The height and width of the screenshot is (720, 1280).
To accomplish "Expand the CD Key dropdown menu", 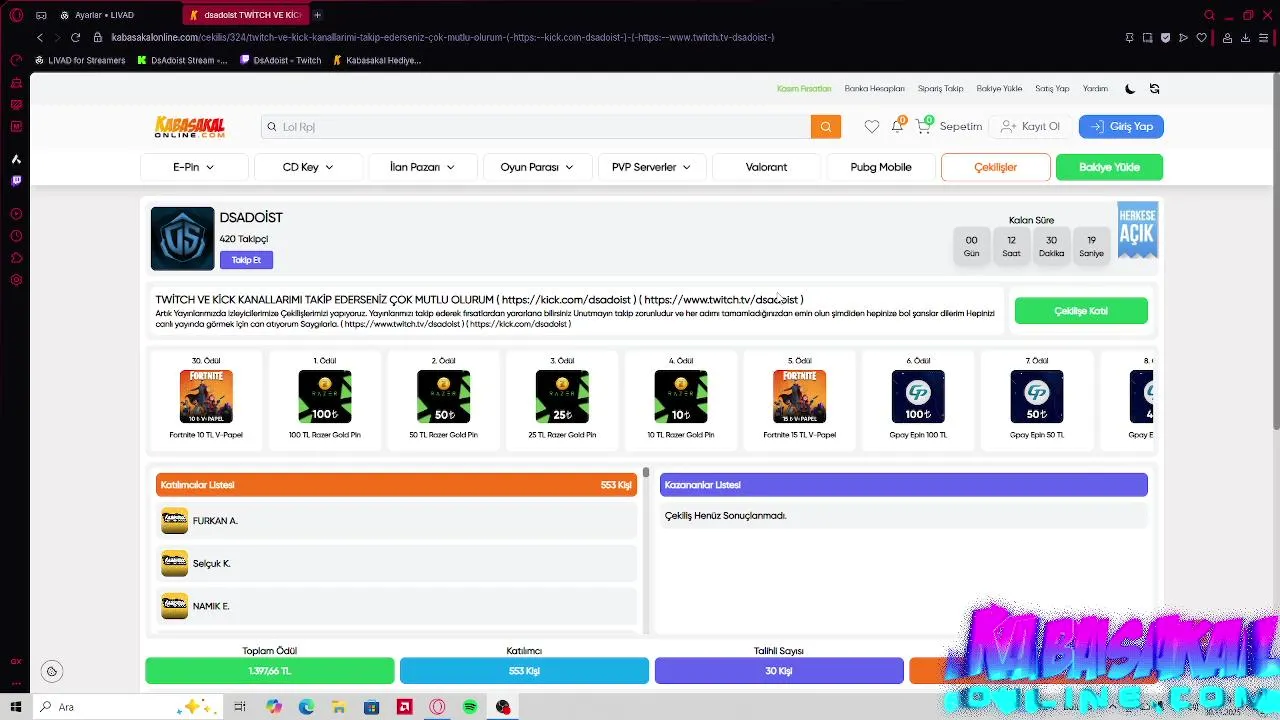I will click(x=308, y=167).
